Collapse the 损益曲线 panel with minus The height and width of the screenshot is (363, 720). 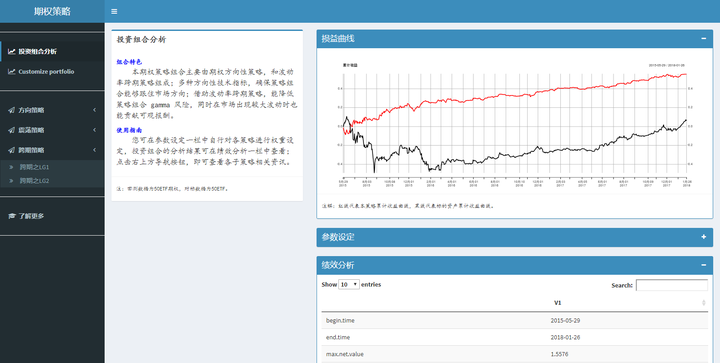coord(703,39)
